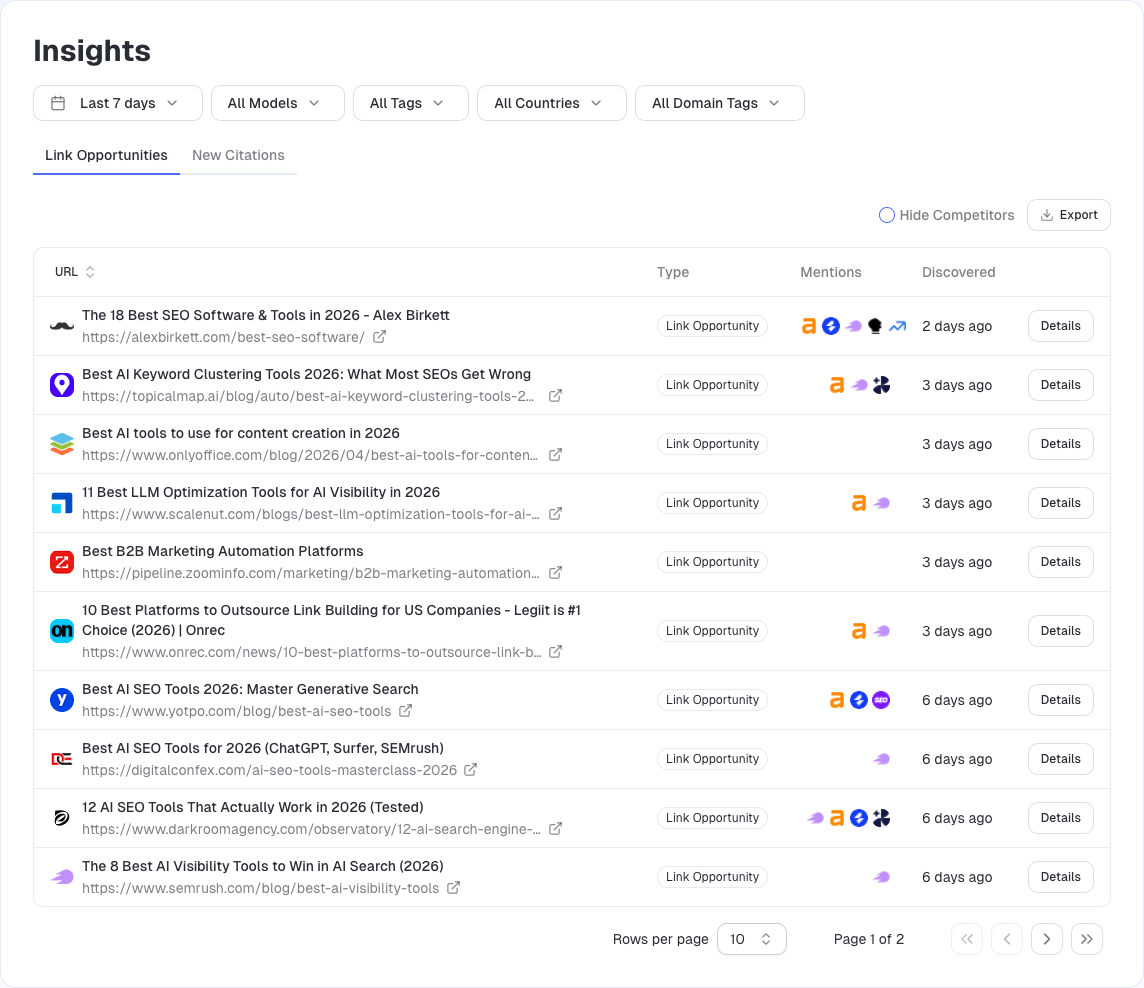Click the ZoomInfo red Z favicon
This screenshot has height=988, width=1144.
(x=62, y=562)
